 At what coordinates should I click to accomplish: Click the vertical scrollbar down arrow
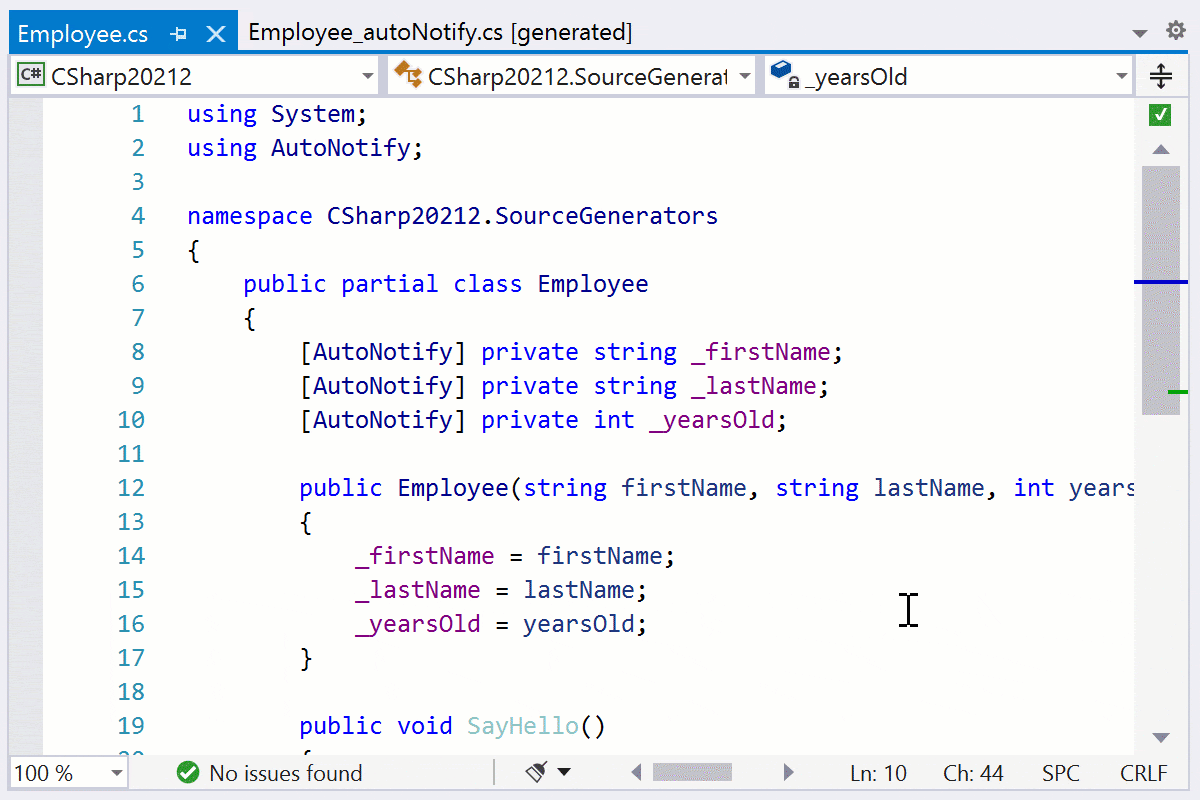[x=1161, y=737]
